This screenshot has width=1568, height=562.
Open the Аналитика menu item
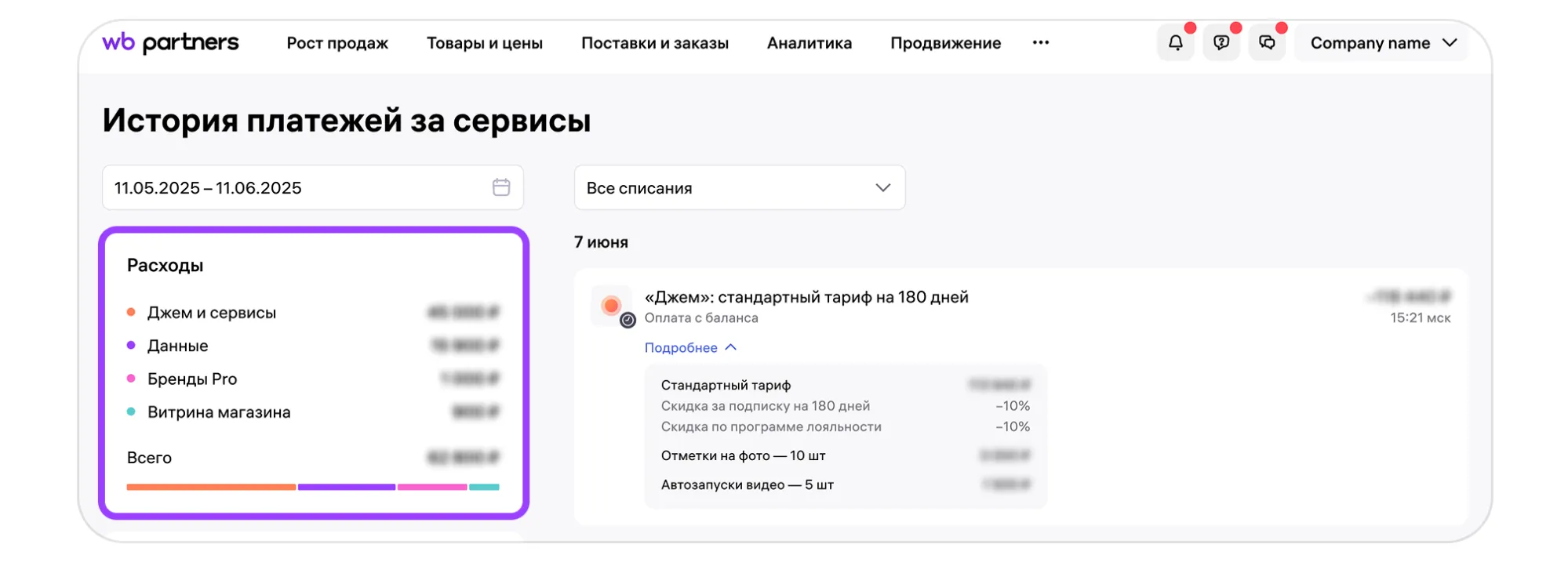[x=809, y=43]
